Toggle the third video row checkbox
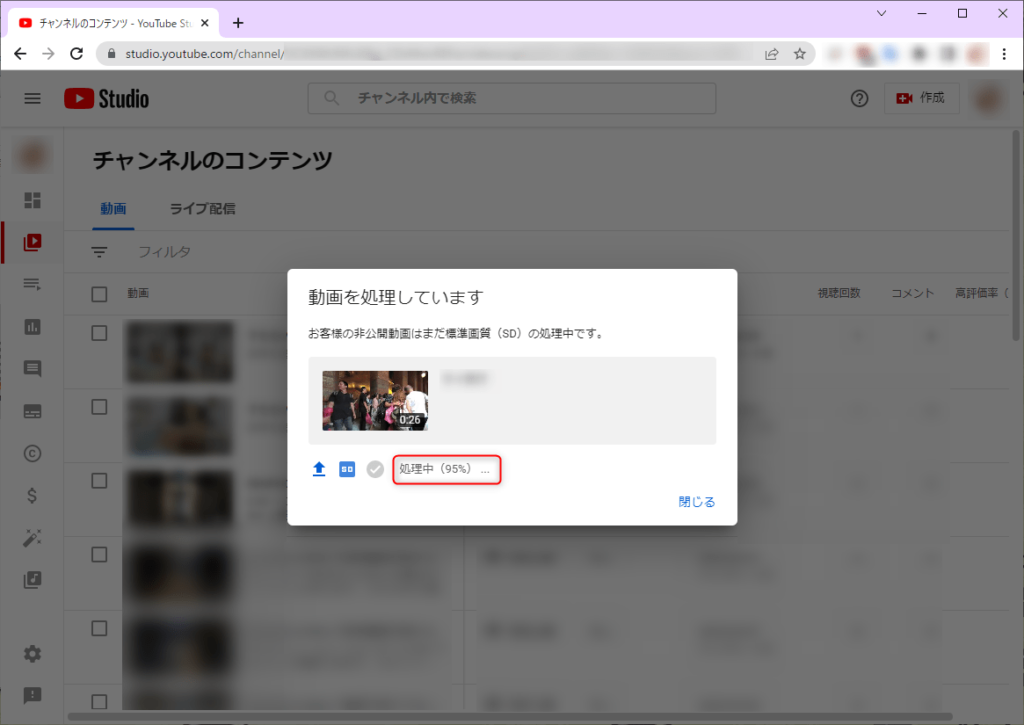Viewport: 1024px width, 725px height. coord(99,481)
